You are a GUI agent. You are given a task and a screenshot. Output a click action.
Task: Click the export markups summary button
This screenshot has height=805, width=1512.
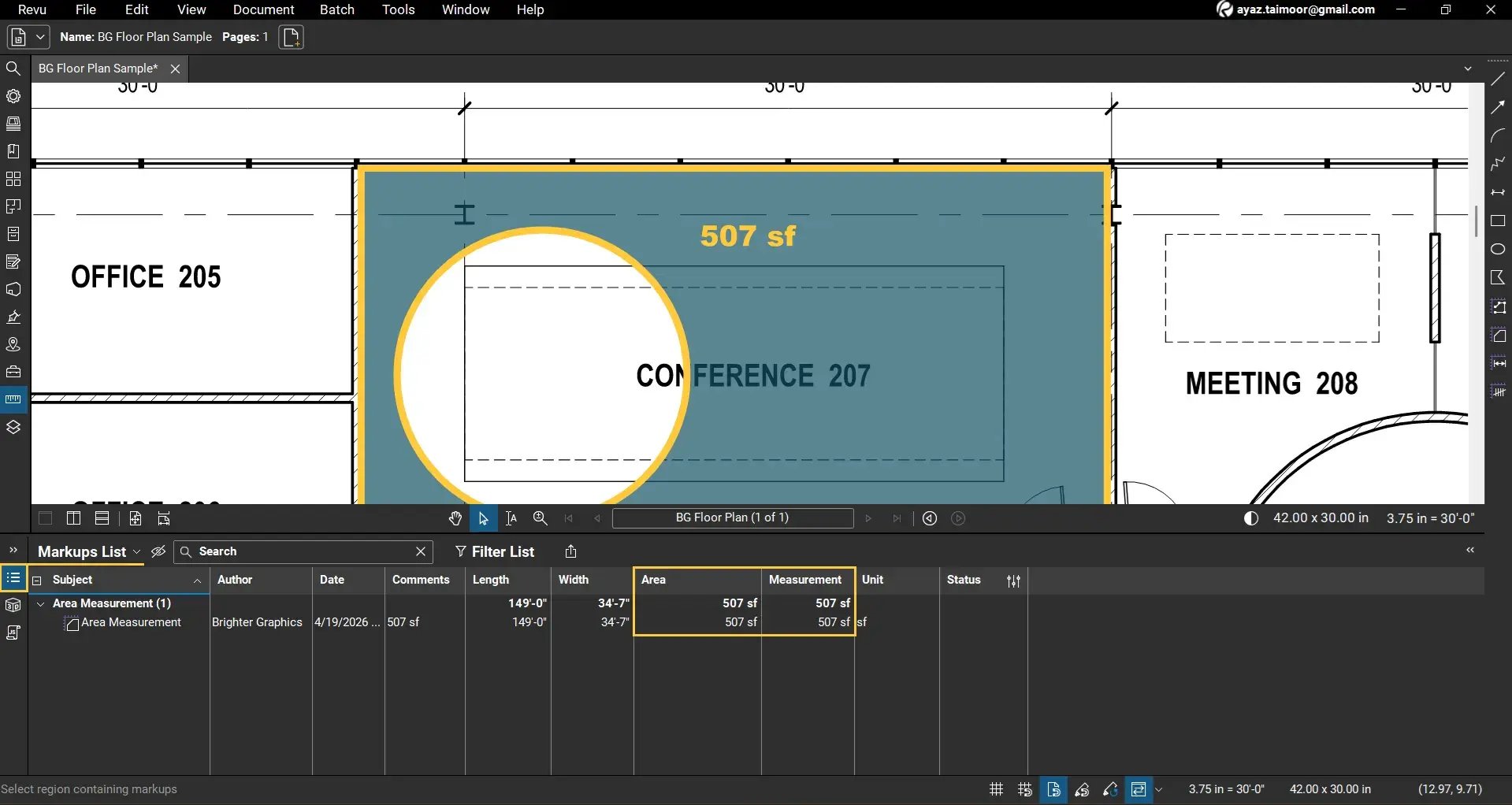[x=571, y=551]
